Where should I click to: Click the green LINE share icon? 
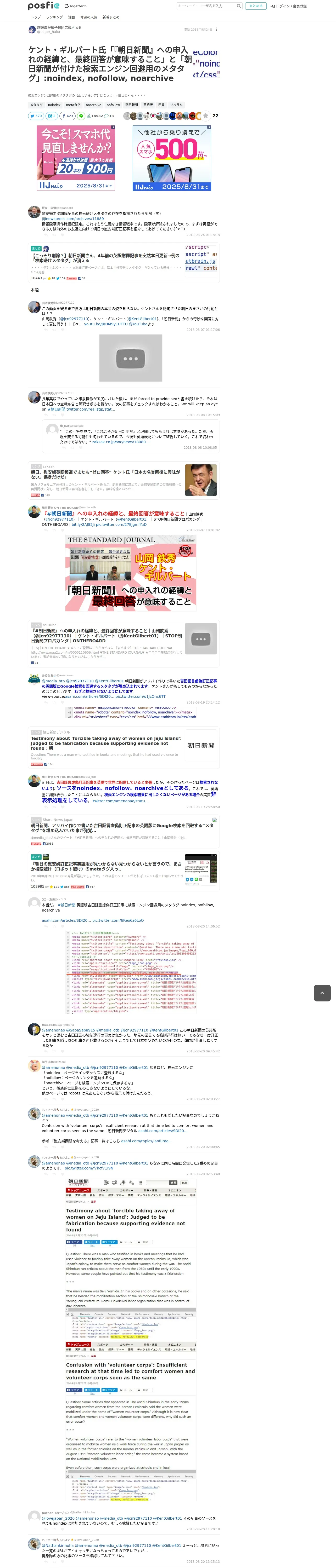[x=81, y=116]
